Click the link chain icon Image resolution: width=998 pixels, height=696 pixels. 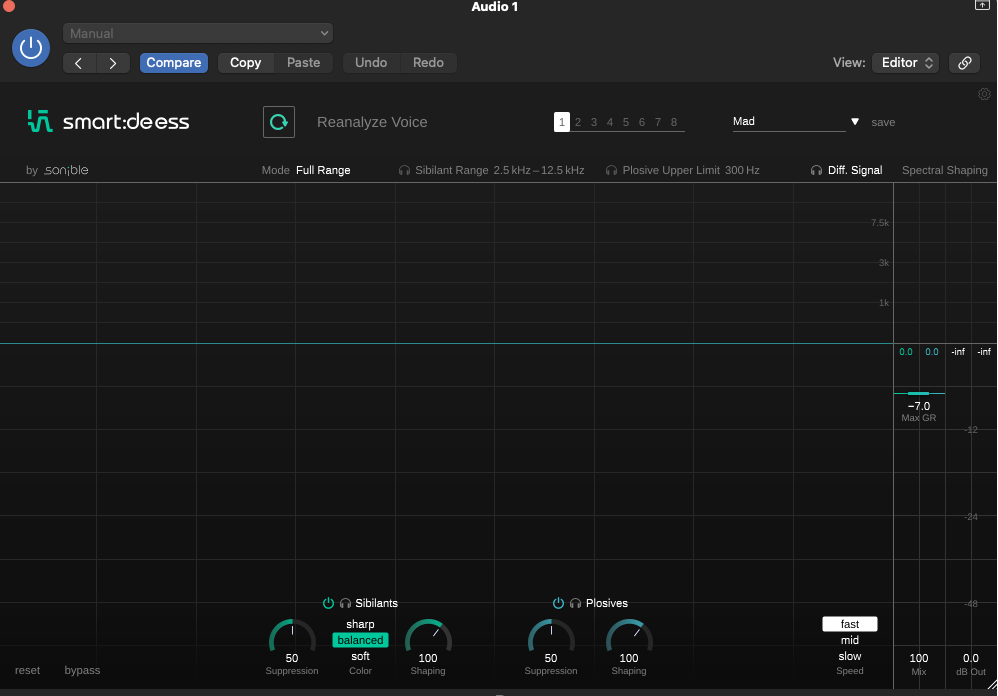965,63
